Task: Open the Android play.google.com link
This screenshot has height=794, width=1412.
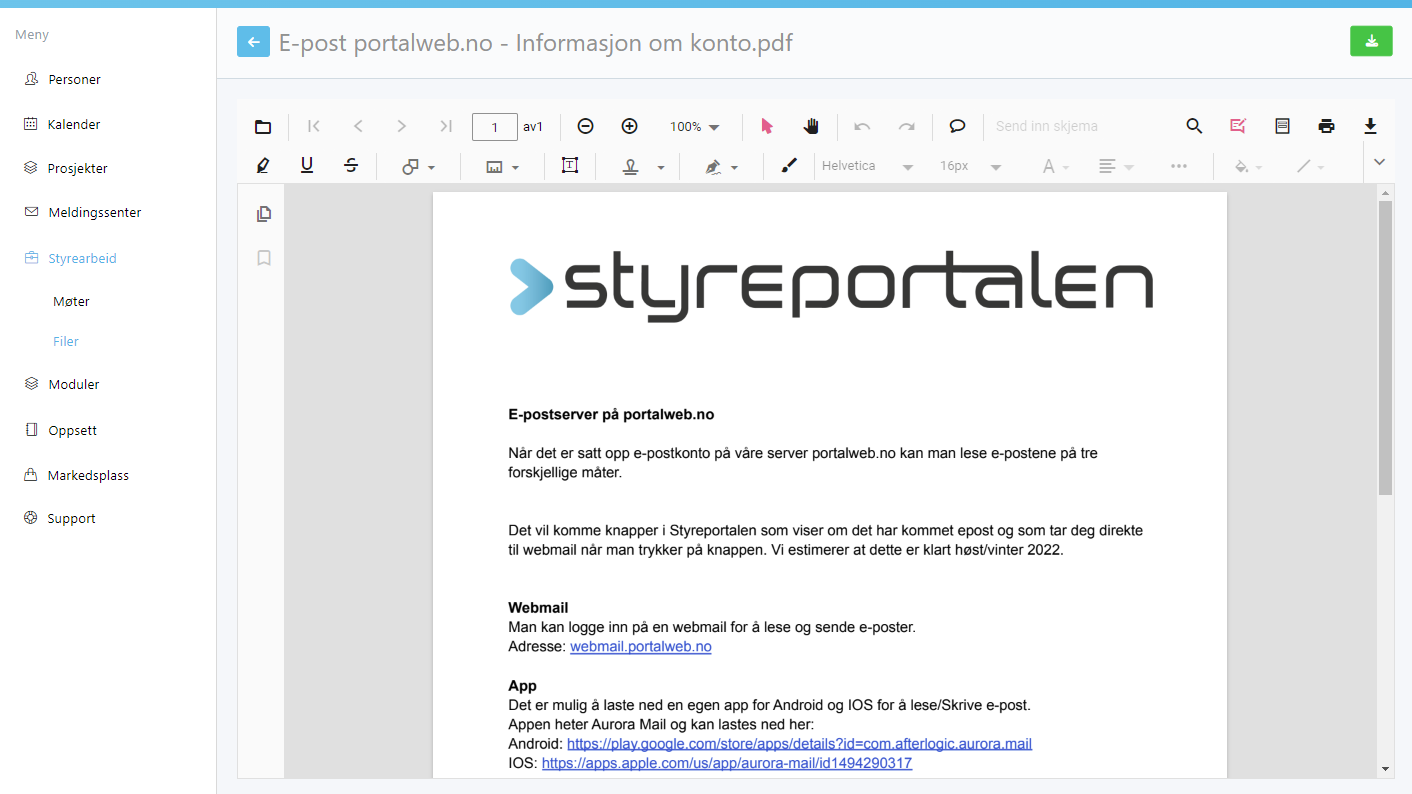Action: tap(799, 744)
